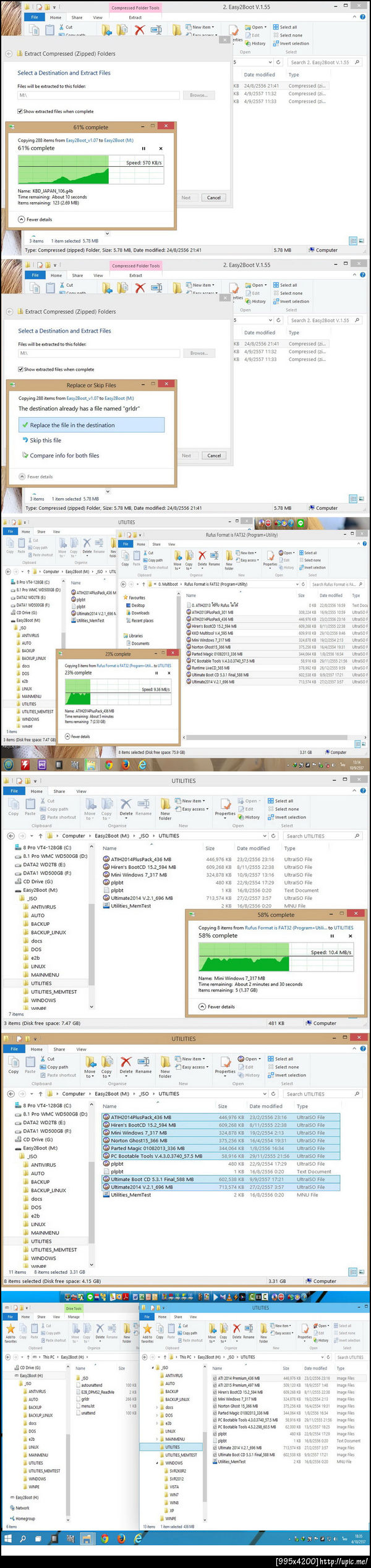Select PC Bootable Tools 4.5.2.298_60.5 MB file
The image size is (371, 1568).
(243, 1426)
